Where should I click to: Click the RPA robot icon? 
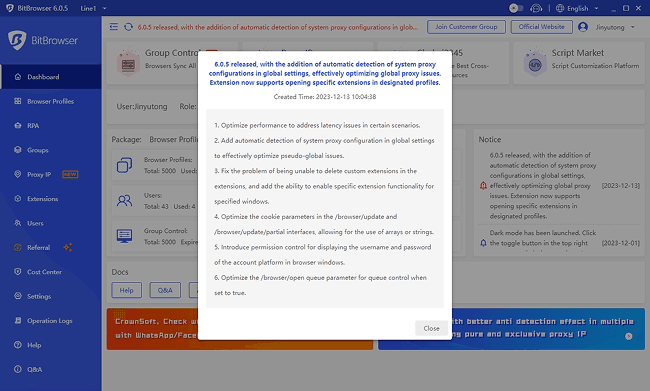[x=17, y=126]
